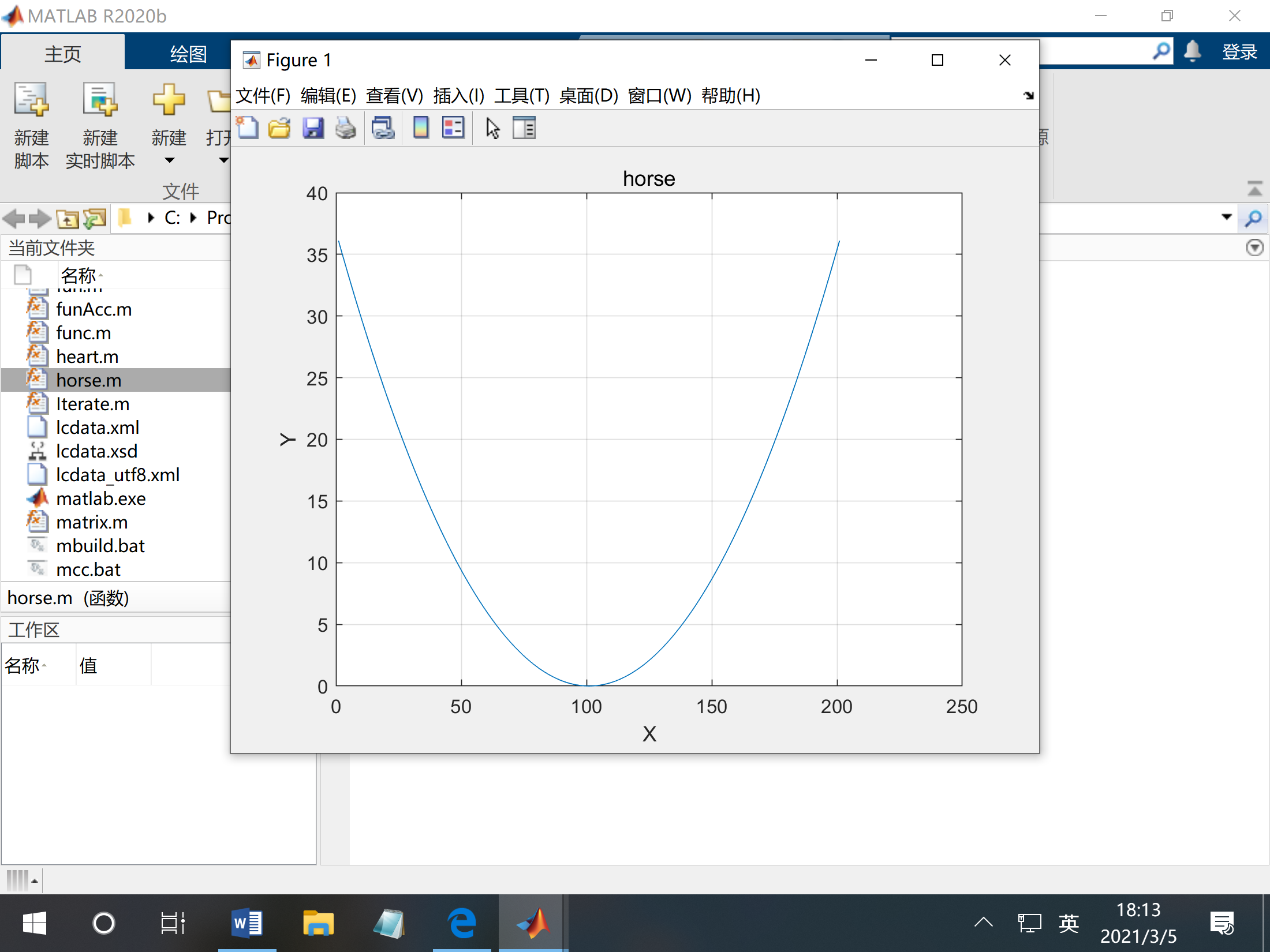Click the Open File figure icon
This screenshot has height=952, width=1270.
(280, 128)
